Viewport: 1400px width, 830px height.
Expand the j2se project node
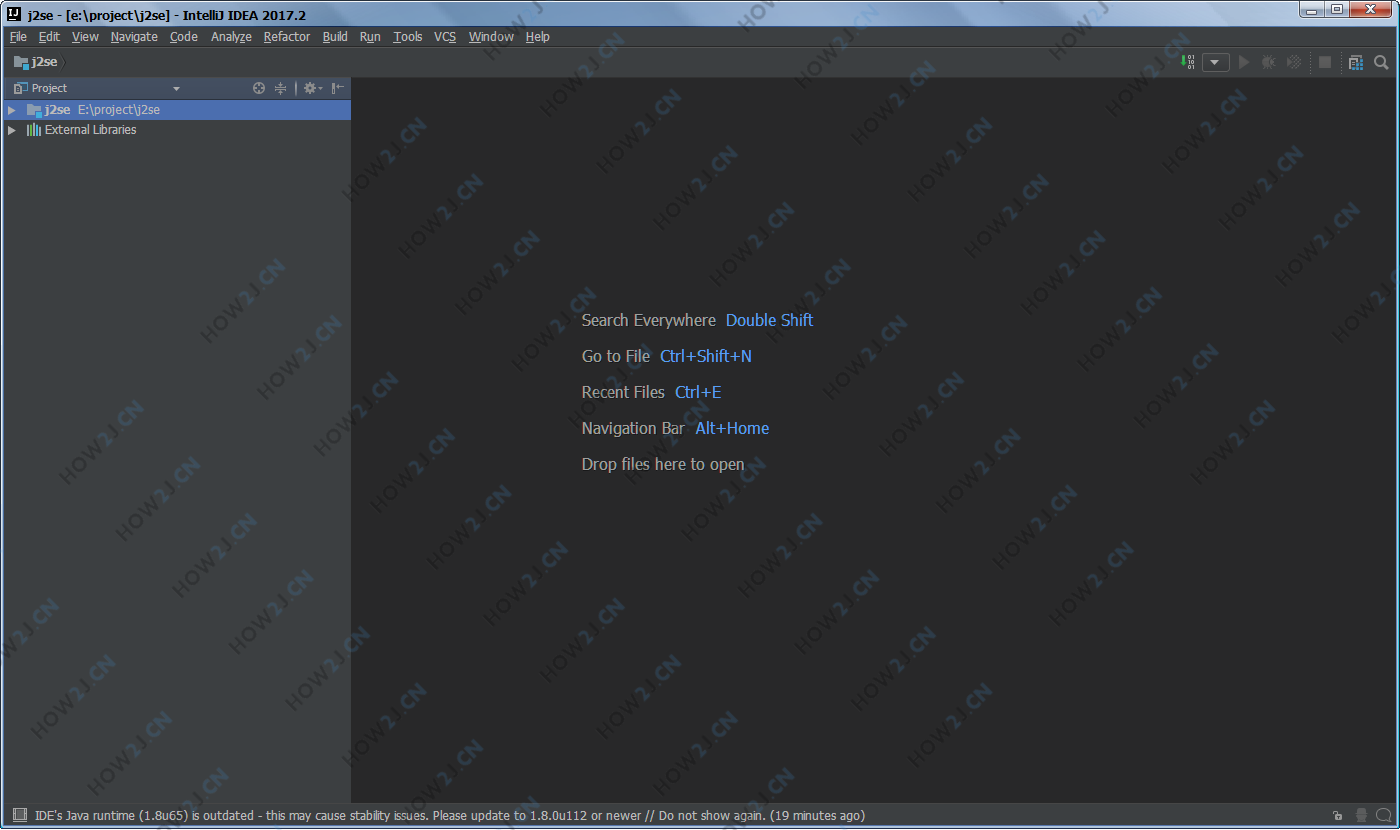tap(12, 110)
